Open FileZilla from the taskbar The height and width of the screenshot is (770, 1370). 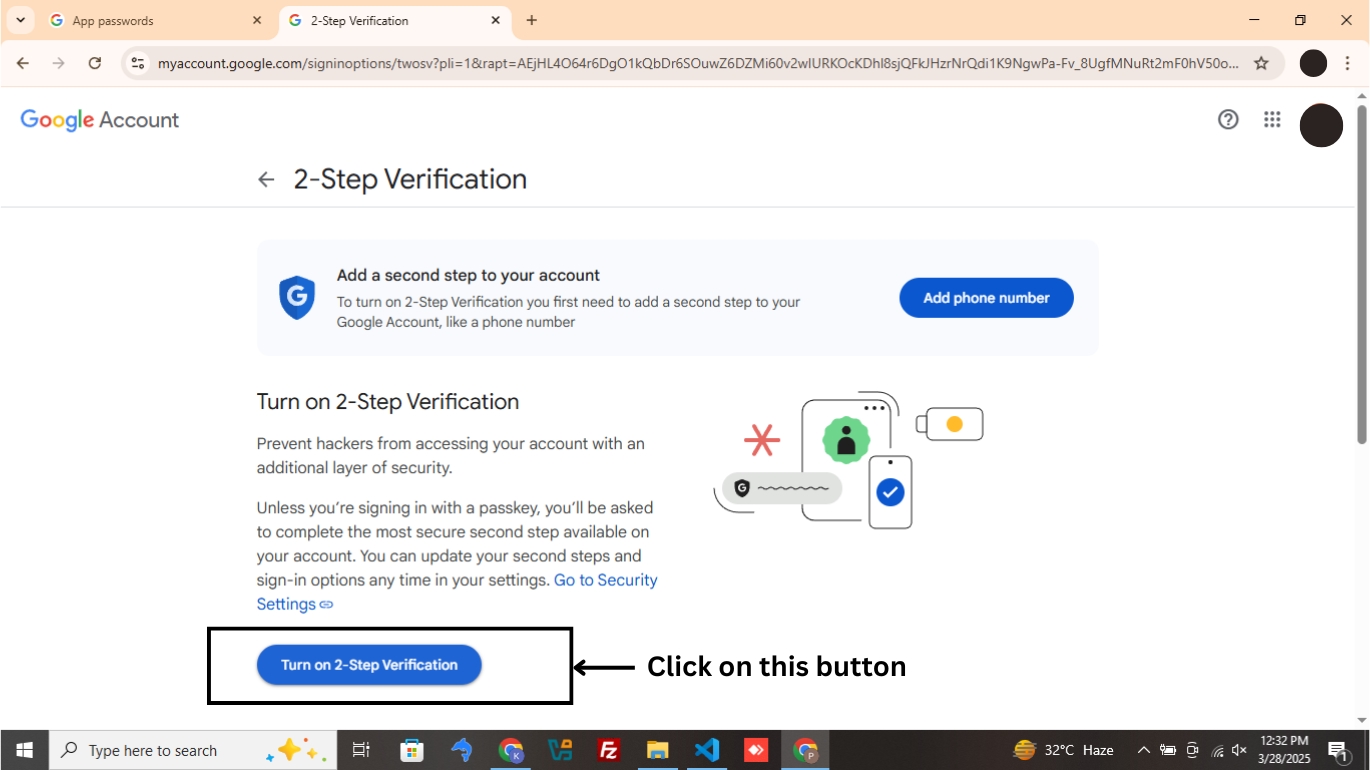(x=608, y=750)
